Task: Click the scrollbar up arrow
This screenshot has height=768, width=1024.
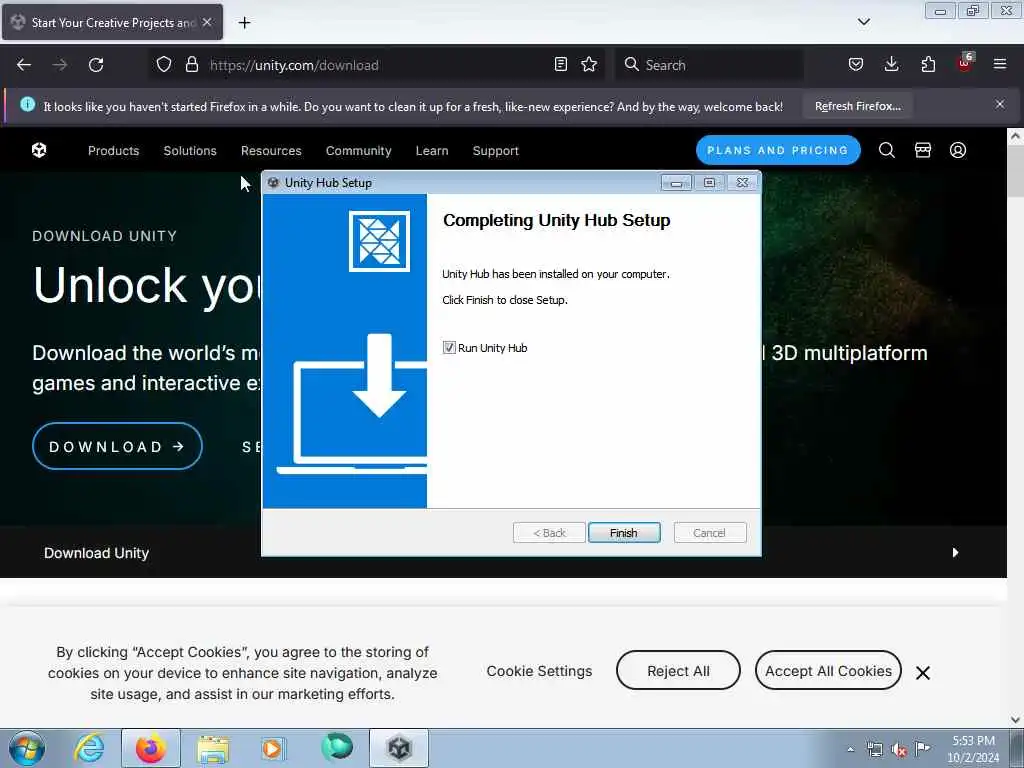Action: click(1016, 136)
